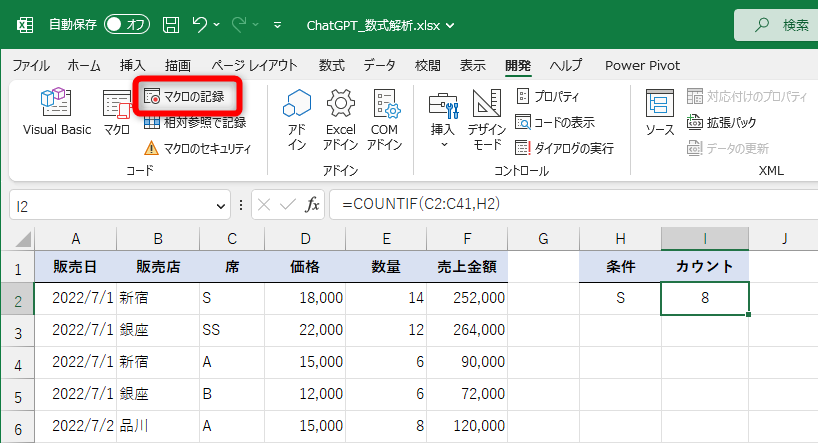Switch to the 校閲 tab
This screenshot has height=443, width=818.
pyautogui.click(x=428, y=65)
